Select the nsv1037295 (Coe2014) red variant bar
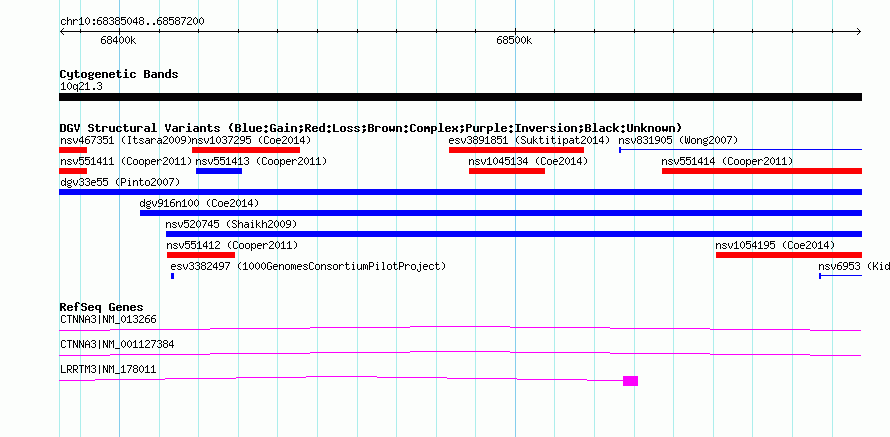 (x=246, y=150)
